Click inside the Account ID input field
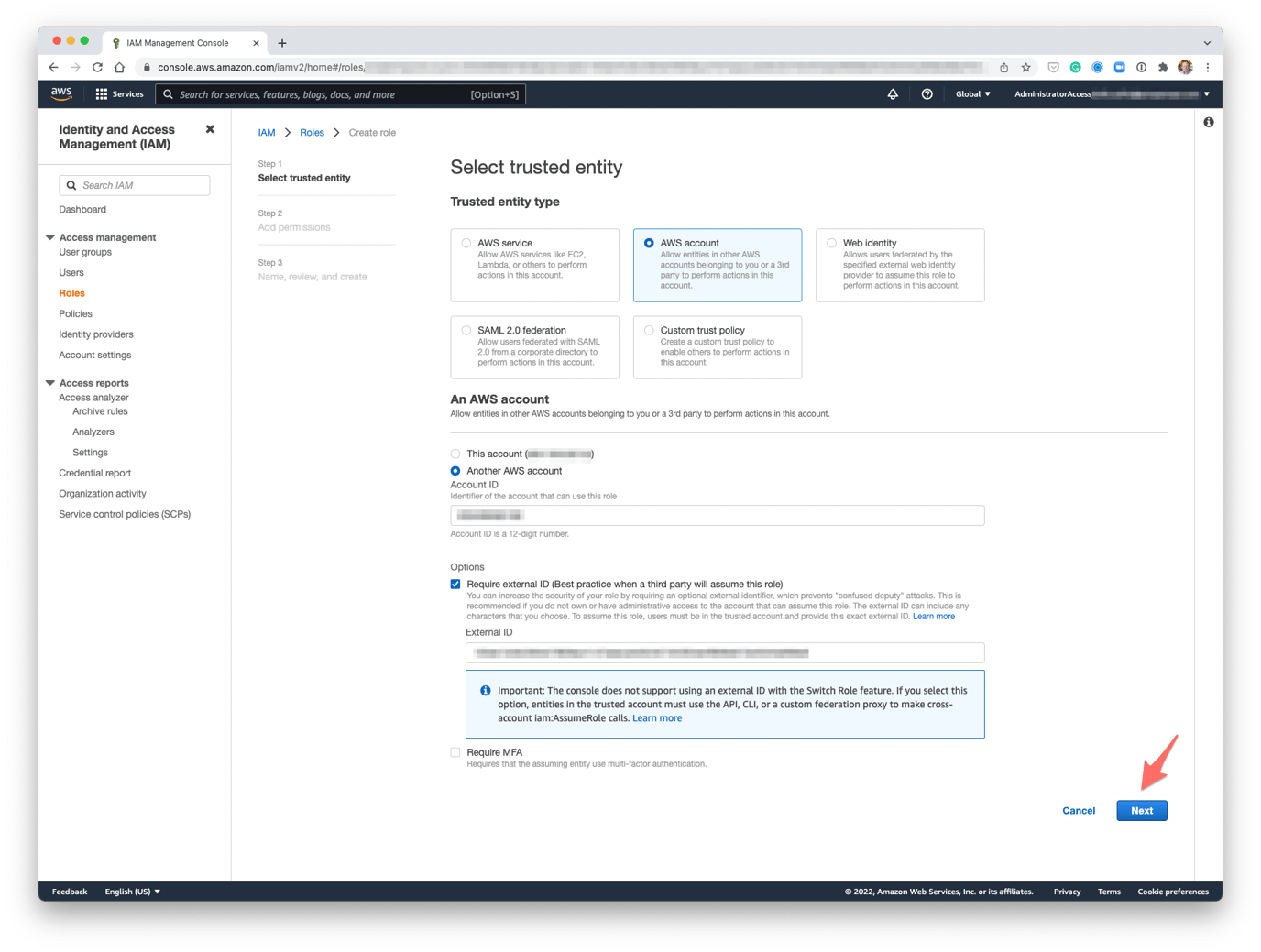 (x=717, y=515)
